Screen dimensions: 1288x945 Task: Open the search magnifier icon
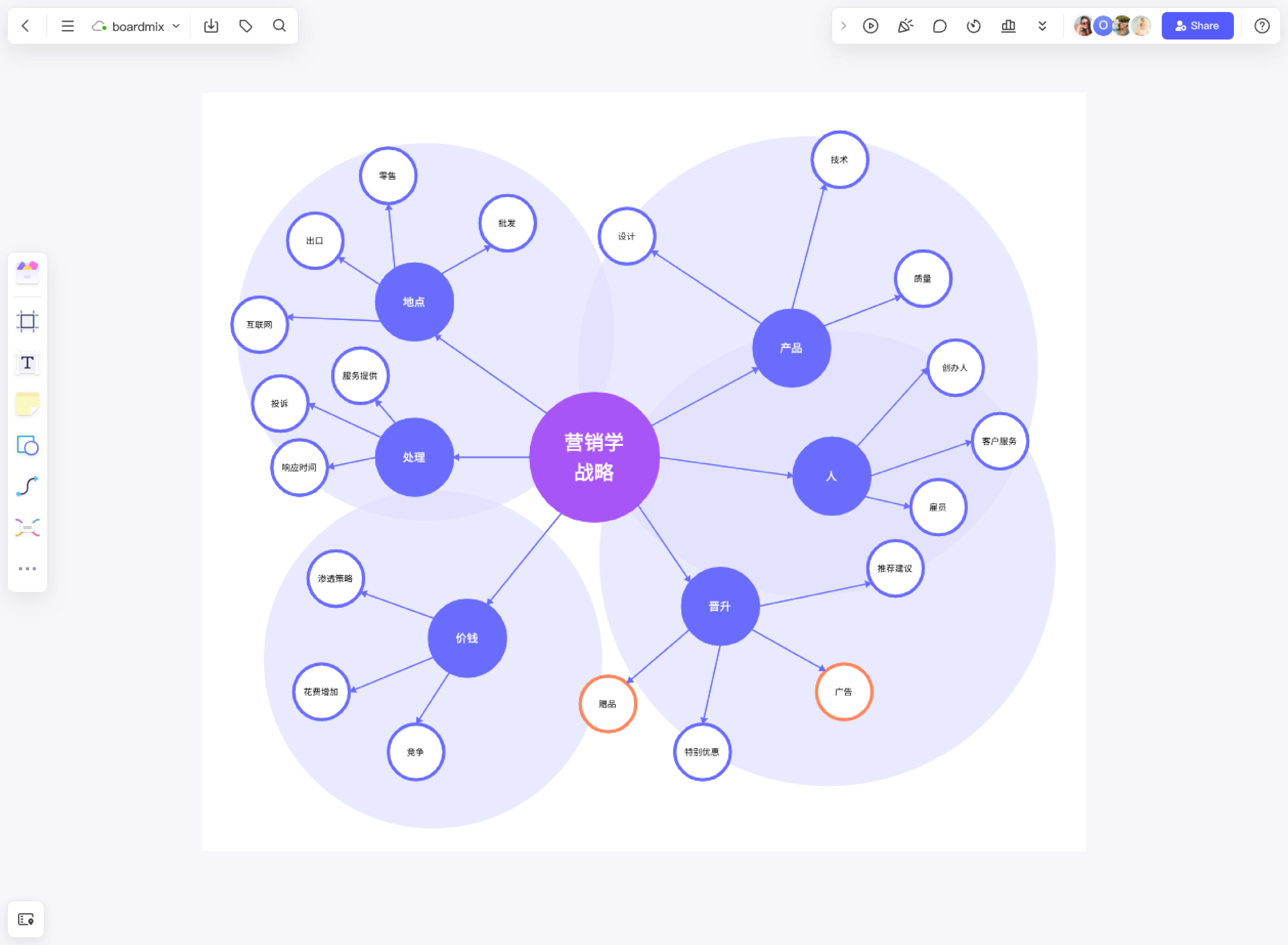[x=279, y=26]
